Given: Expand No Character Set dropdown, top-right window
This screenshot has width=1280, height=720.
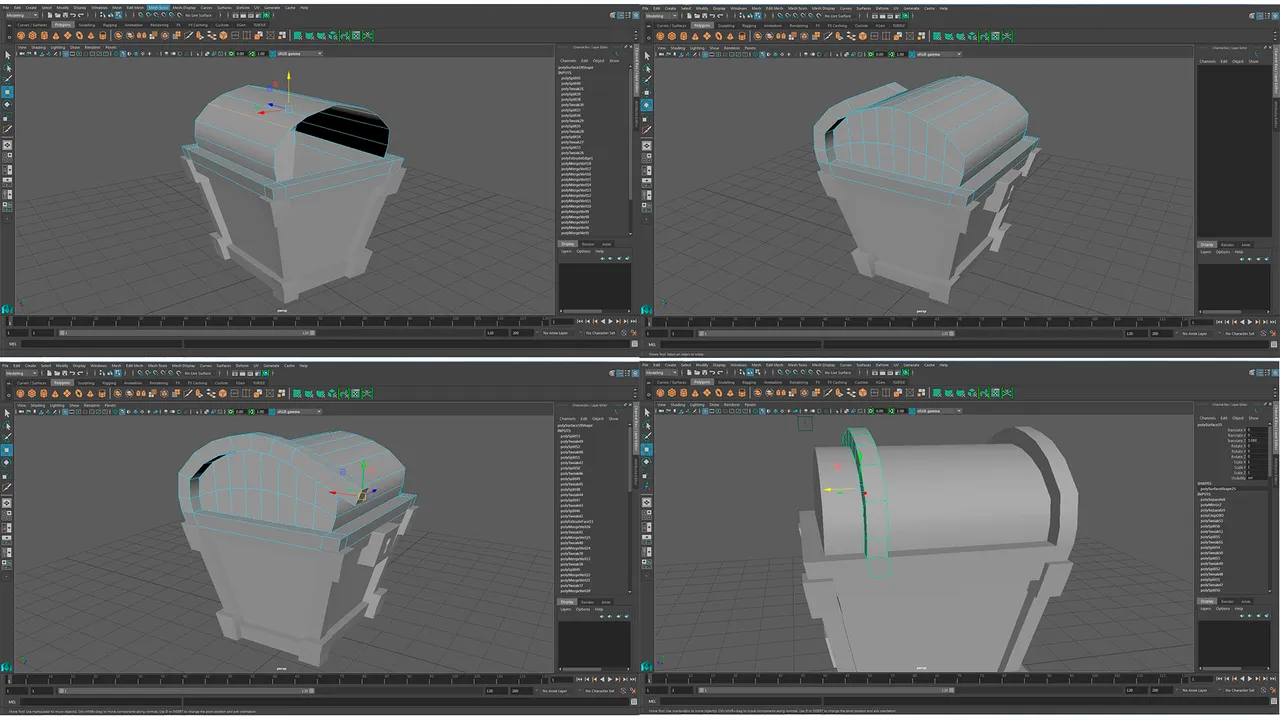Looking at the screenshot, I should point(1240,333).
